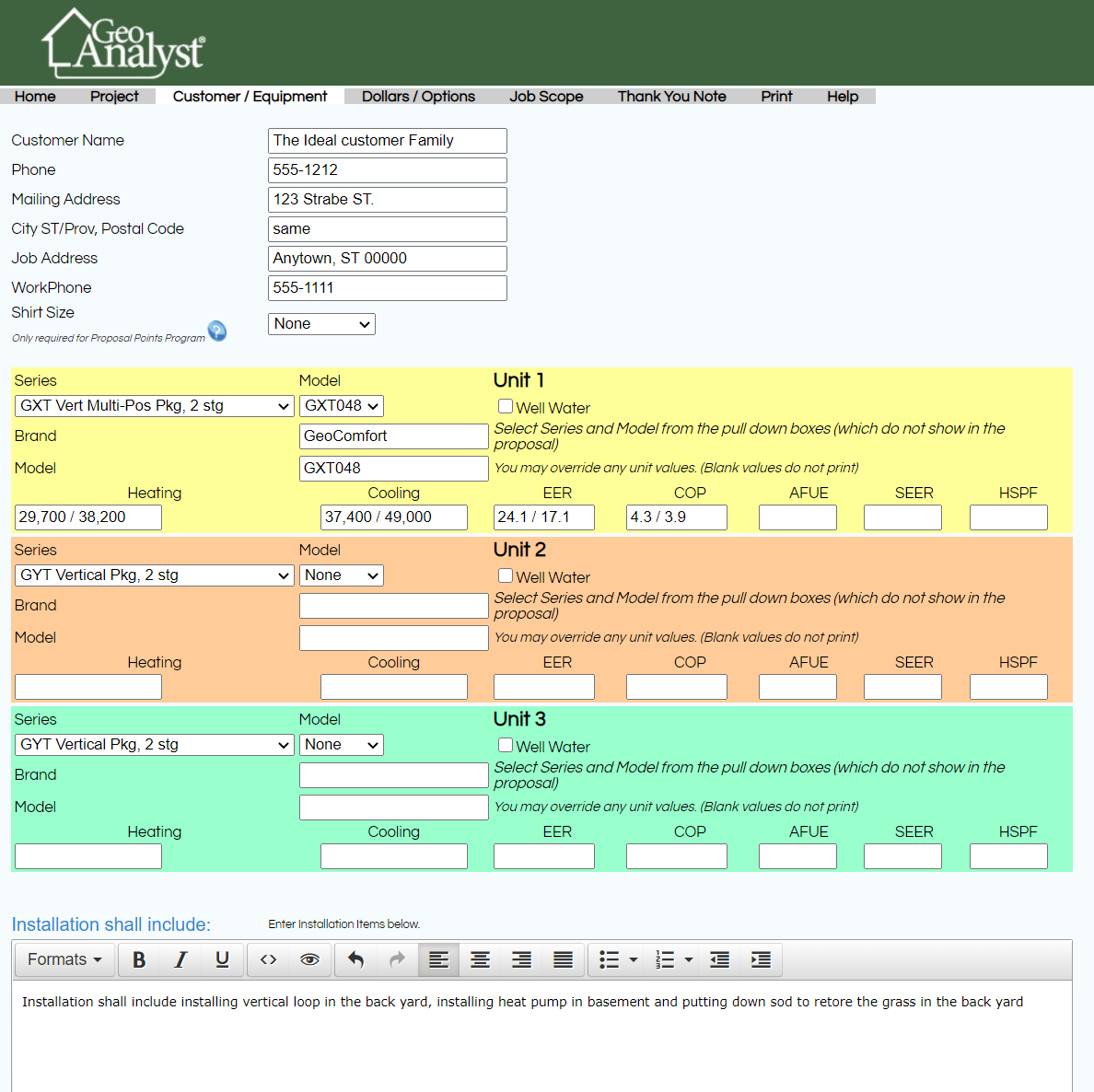Click Unit 2 Heating field
1094x1092 pixels.
tap(87, 687)
